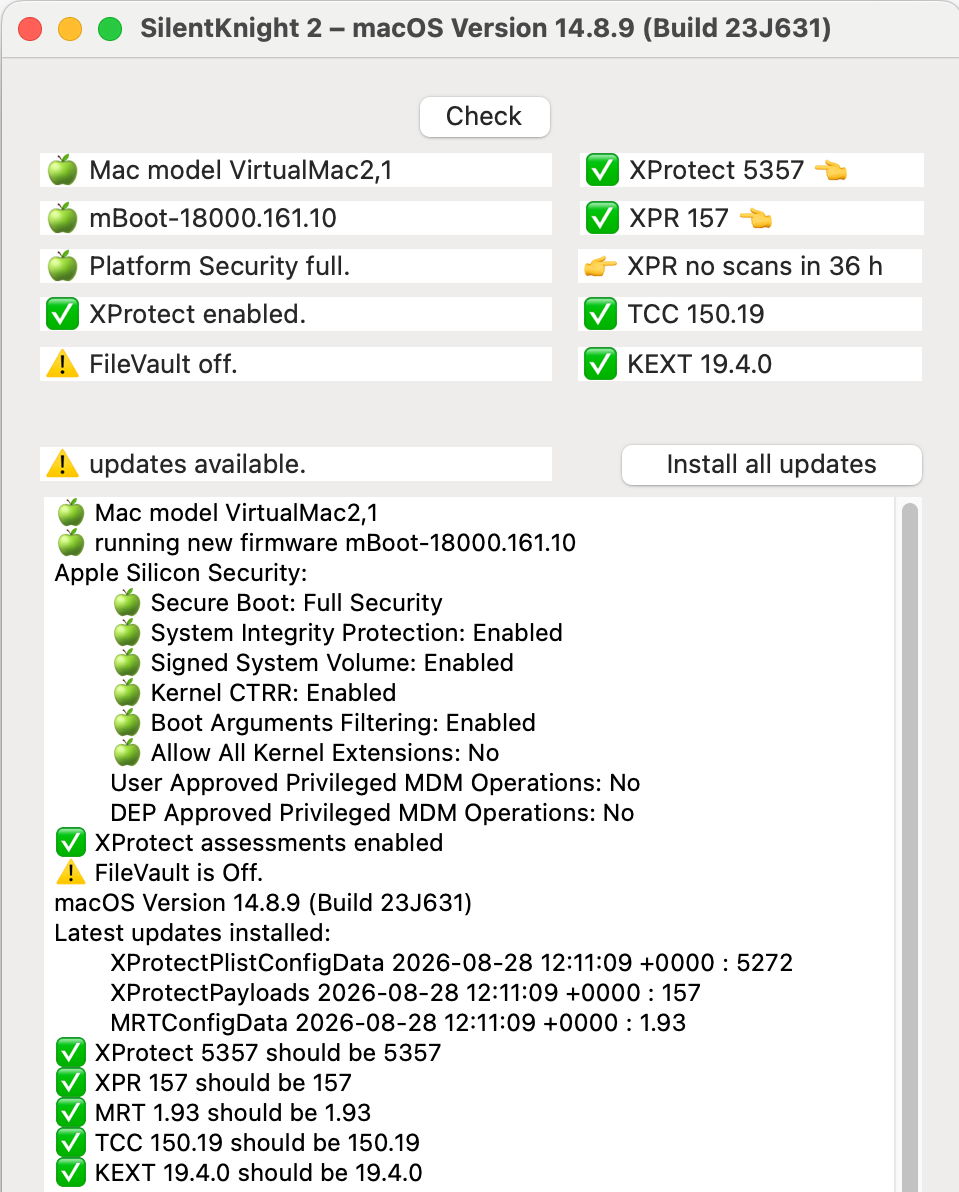
Task: Click apple icon beside Secure Boot: Full Security
Action: point(127,603)
